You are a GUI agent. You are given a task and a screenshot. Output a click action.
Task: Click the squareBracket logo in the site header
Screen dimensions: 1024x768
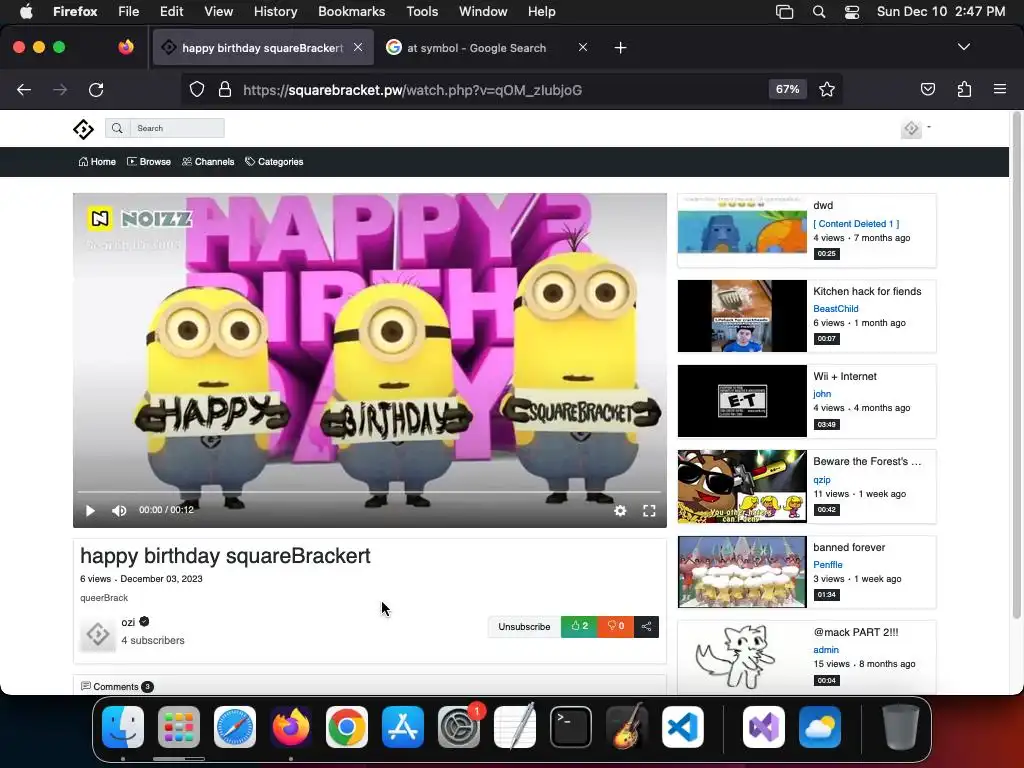[x=83, y=129]
